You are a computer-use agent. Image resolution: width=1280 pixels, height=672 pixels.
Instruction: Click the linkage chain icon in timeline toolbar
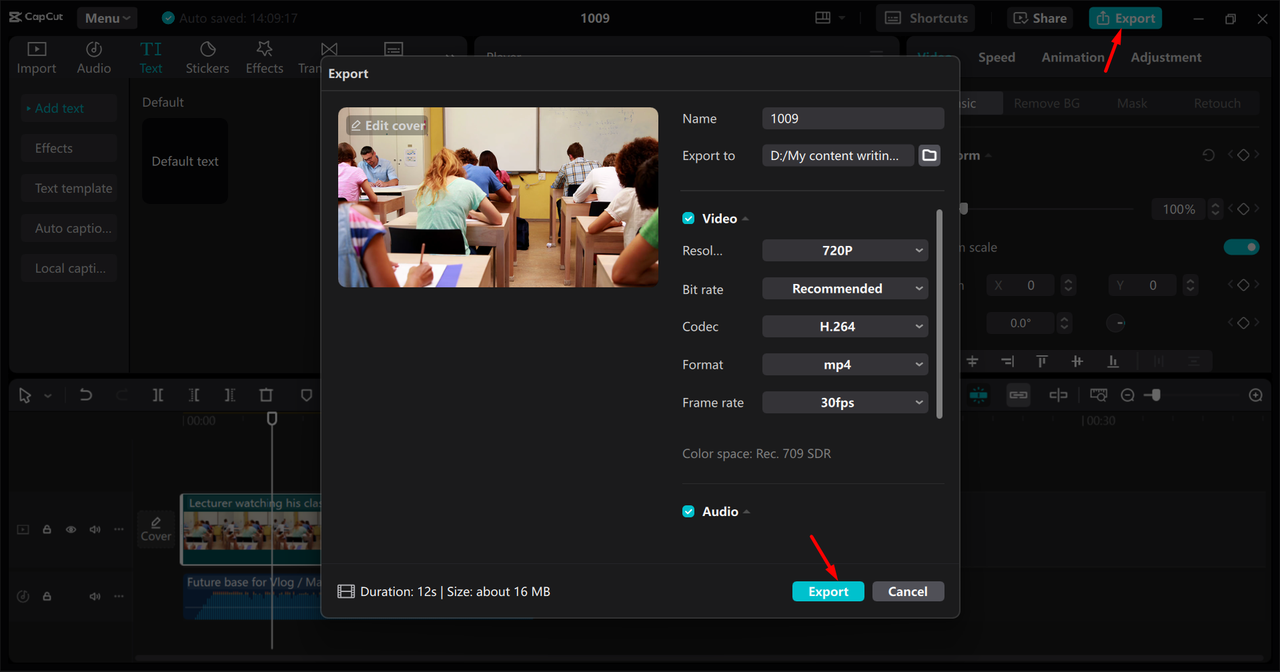tap(1018, 395)
